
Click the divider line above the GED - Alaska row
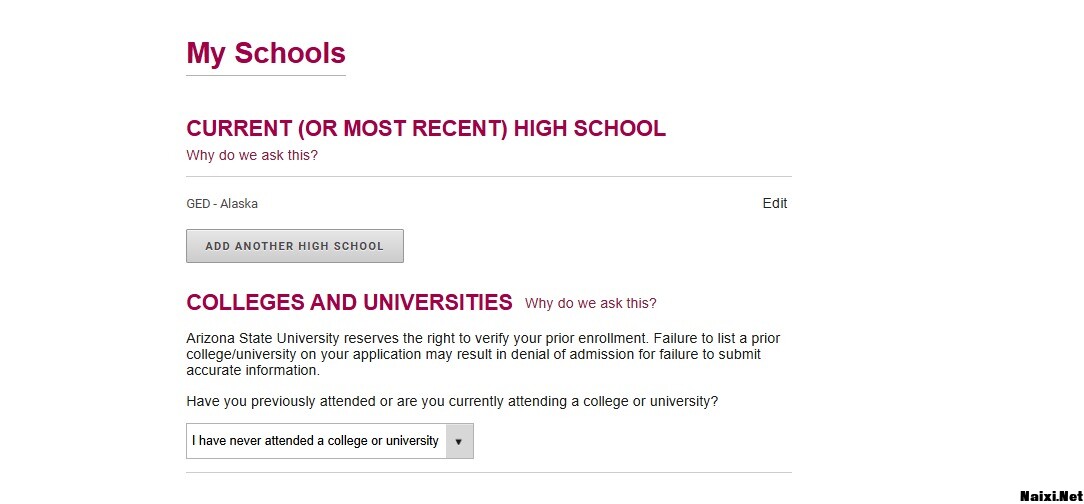click(x=488, y=177)
